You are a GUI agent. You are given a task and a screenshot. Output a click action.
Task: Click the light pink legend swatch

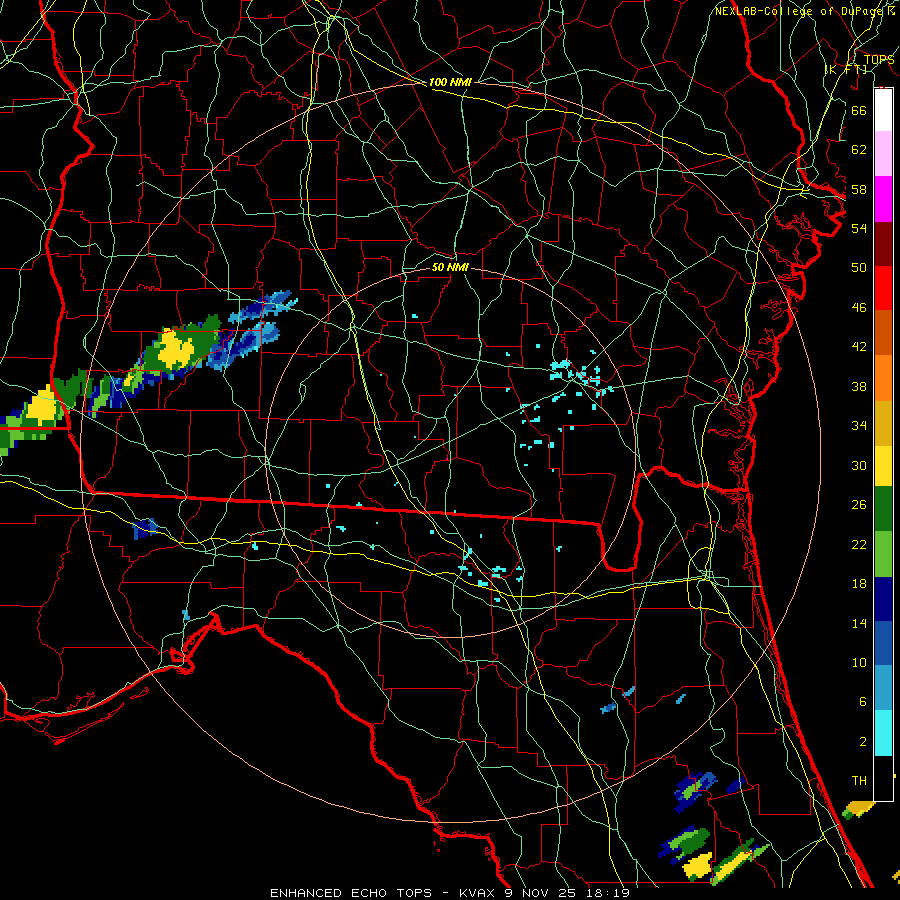[883, 154]
